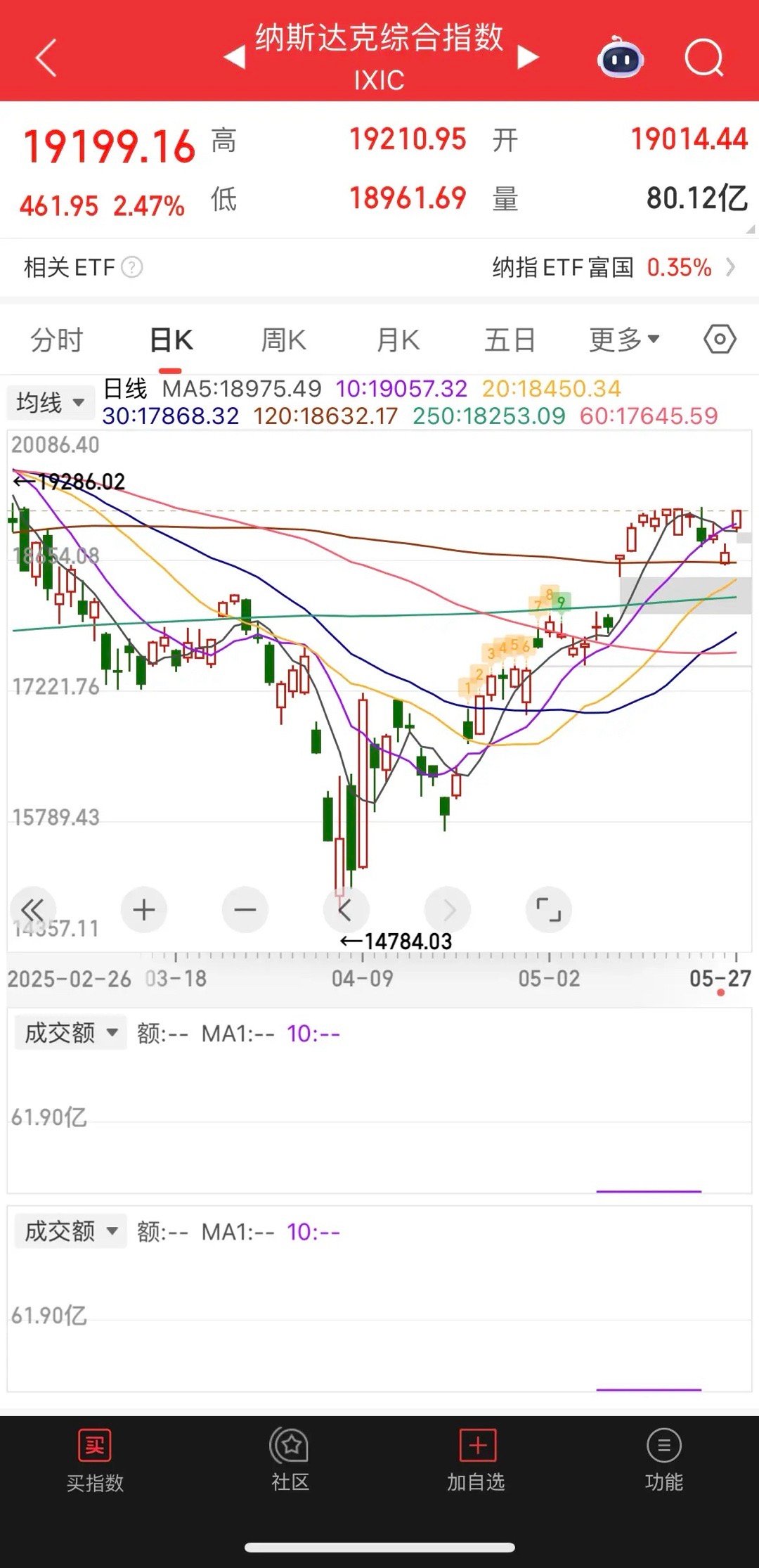This screenshot has height=1568, width=759.
Task: Open 纳指ETF富国 chevron arrow
Action: 731,267
